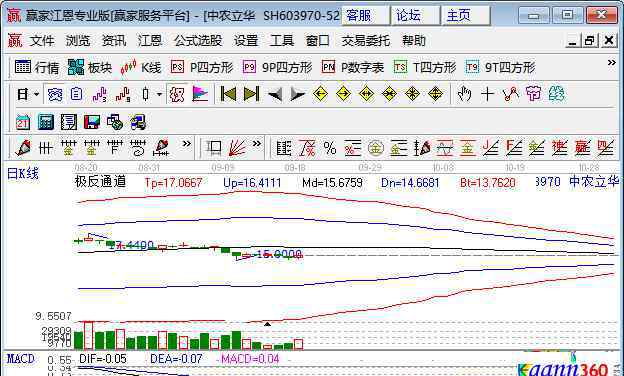Switch to the K线 chart view
Viewport: 624px width, 376px height.
coord(141,67)
